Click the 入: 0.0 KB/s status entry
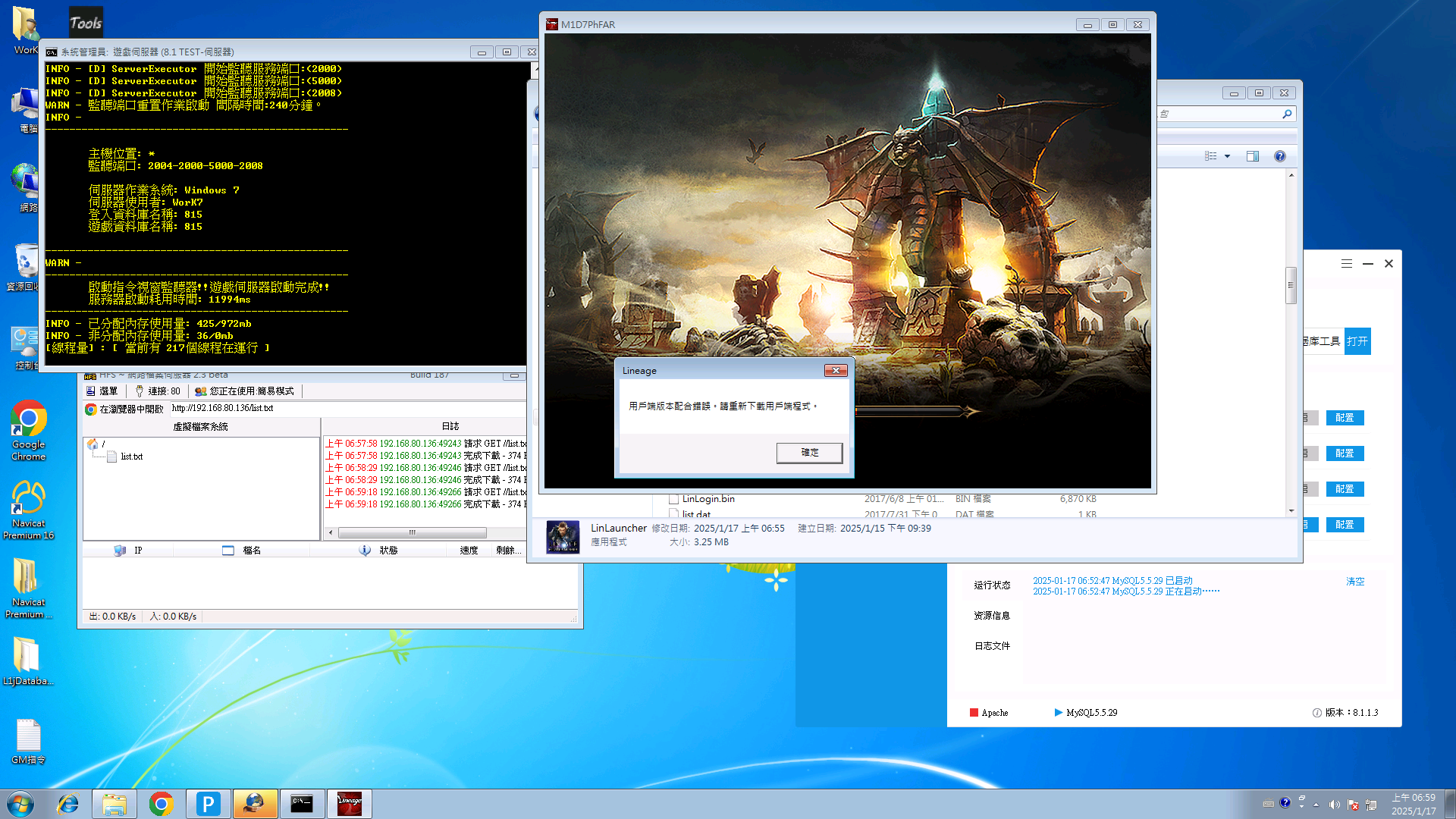Viewport: 1456px width, 819px height. pos(173,617)
